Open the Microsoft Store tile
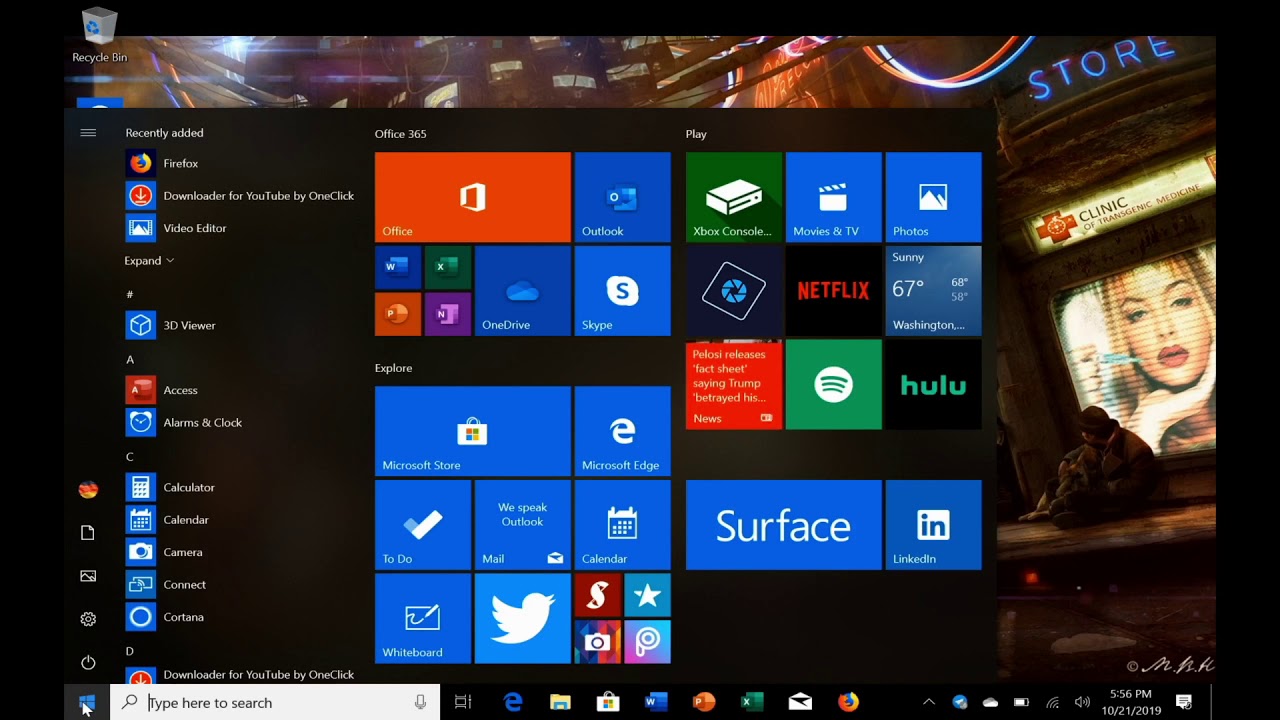This screenshot has width=1280, height=720. tap(472, 431)
